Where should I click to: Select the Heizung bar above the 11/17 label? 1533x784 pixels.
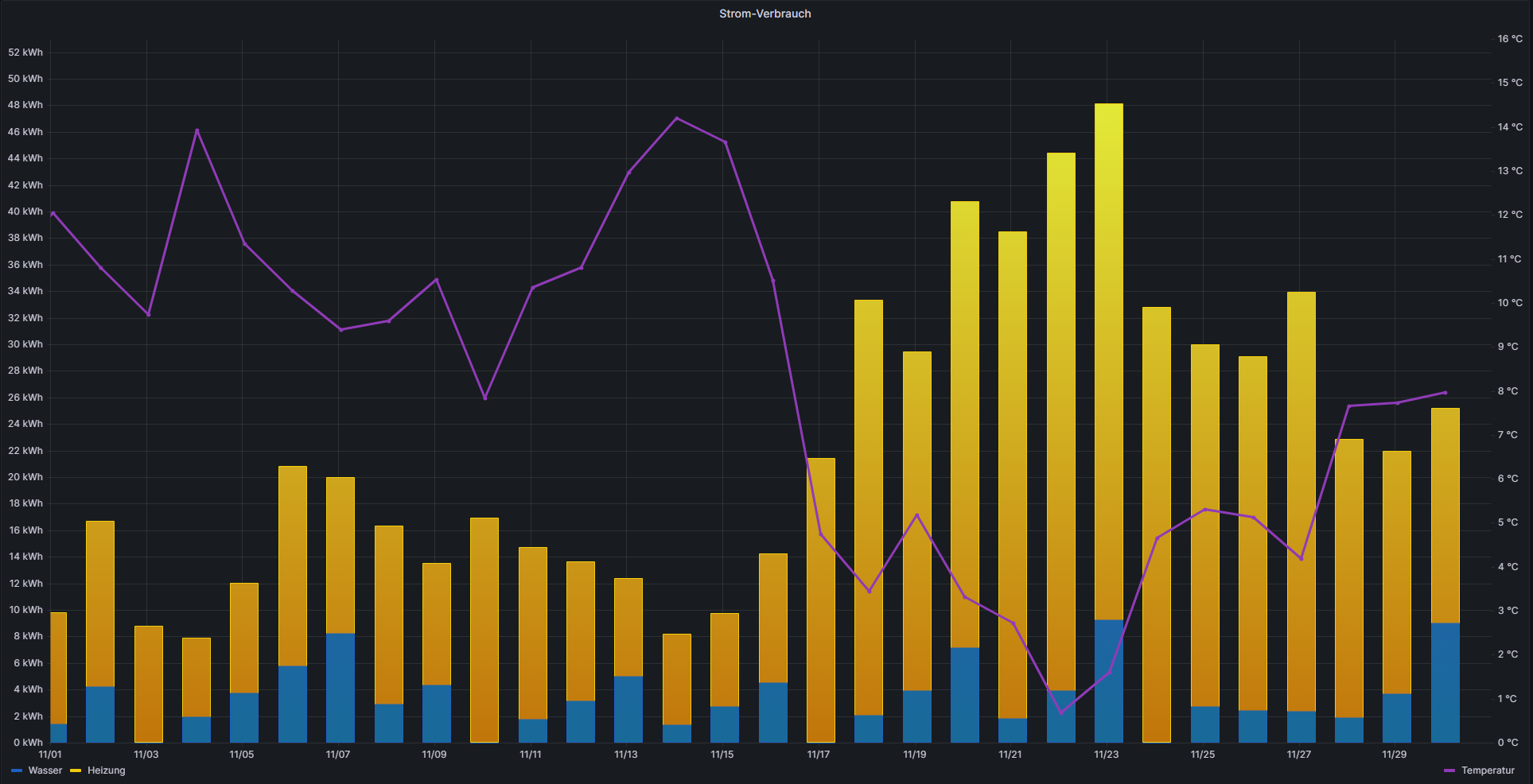pyautogui.click(x=821, y=596)
